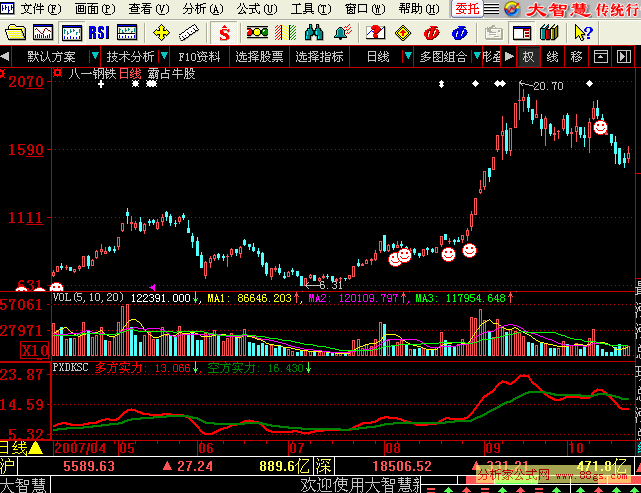Open the alarm bell alert icon
The image size is (641, 493).
click(343, 32)
